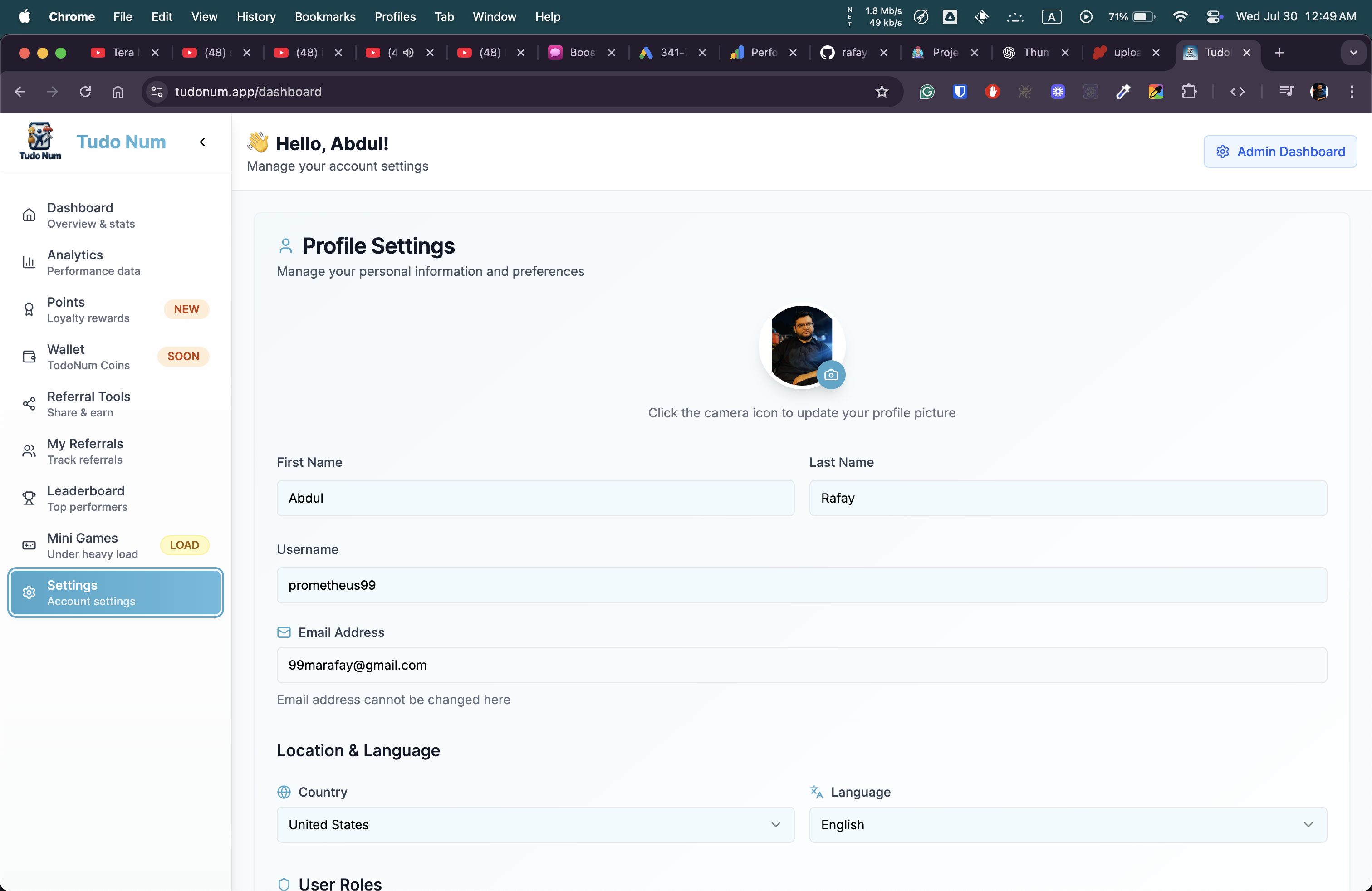Open the History menu in menu bar
Viewport: 1372px width, 891px height.
(256, 17)
